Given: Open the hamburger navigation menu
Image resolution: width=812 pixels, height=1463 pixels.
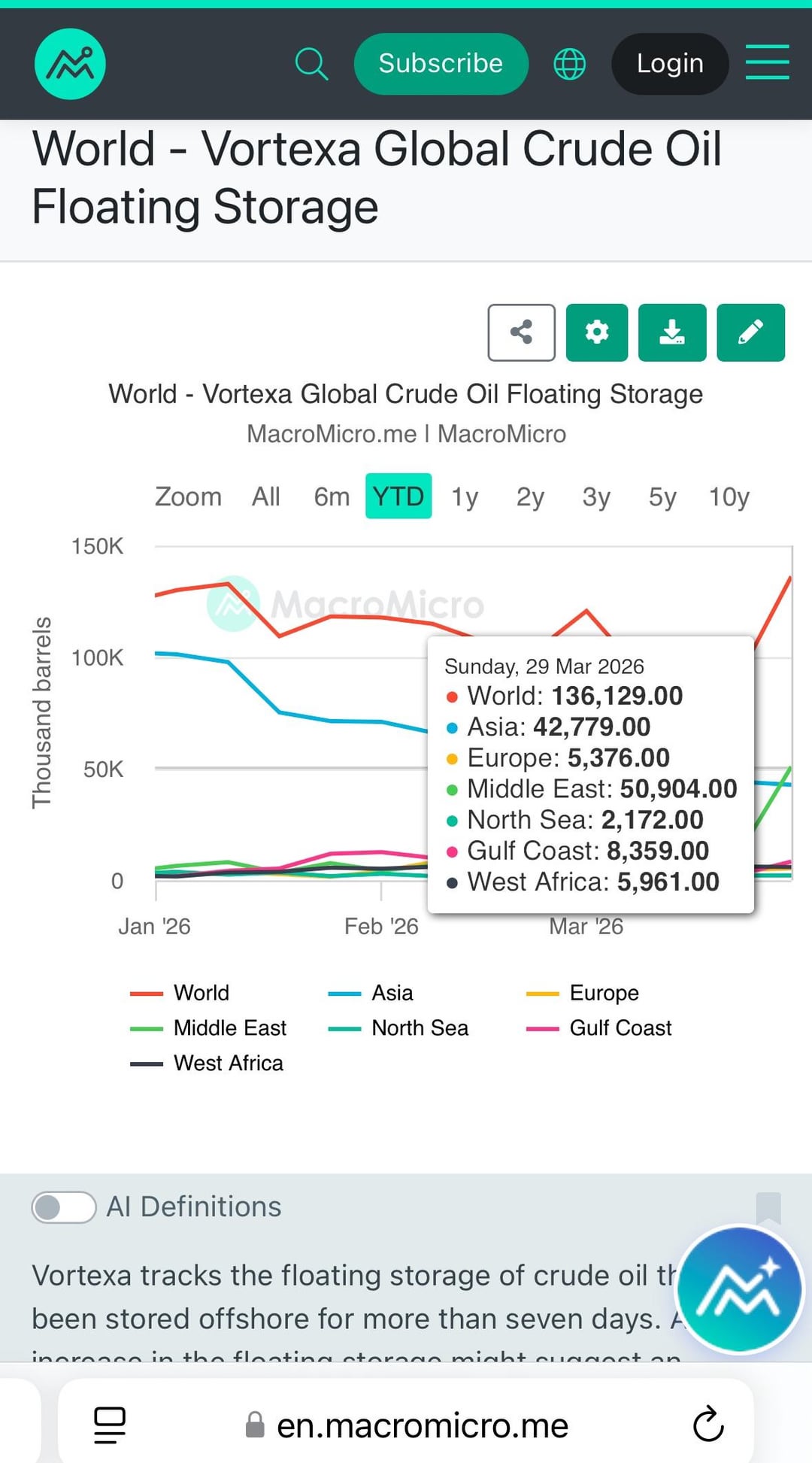Looking at the screenshot, I should (x=767, y=62).
